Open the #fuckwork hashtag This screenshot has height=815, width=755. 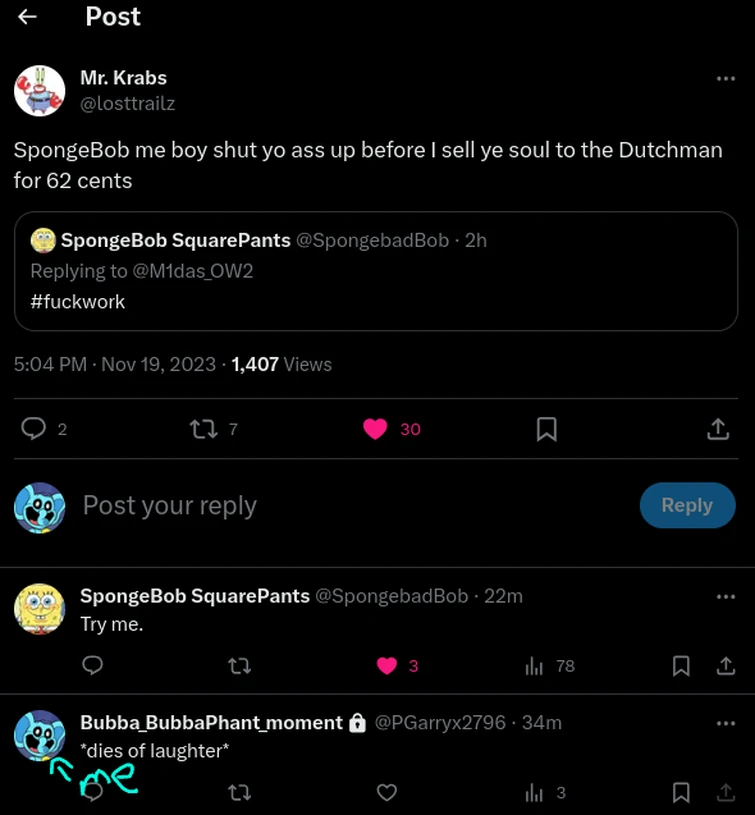click(78, 301)
